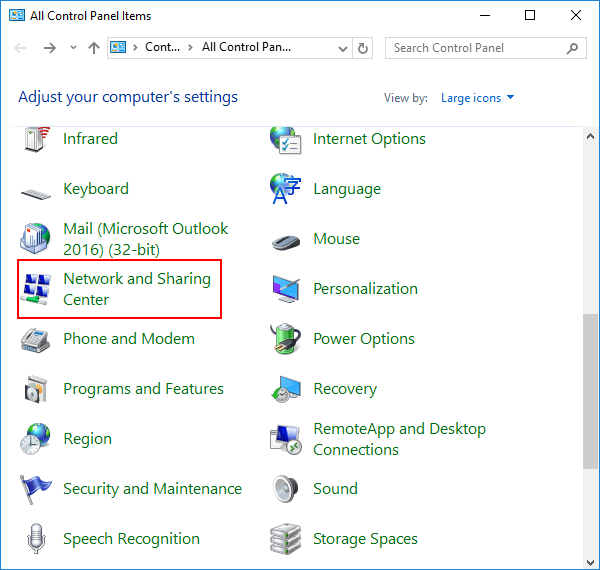Open Security and Maintenance link
This screenshot has width=600, height=570.
pyautogui.click(x=153, y=489)
